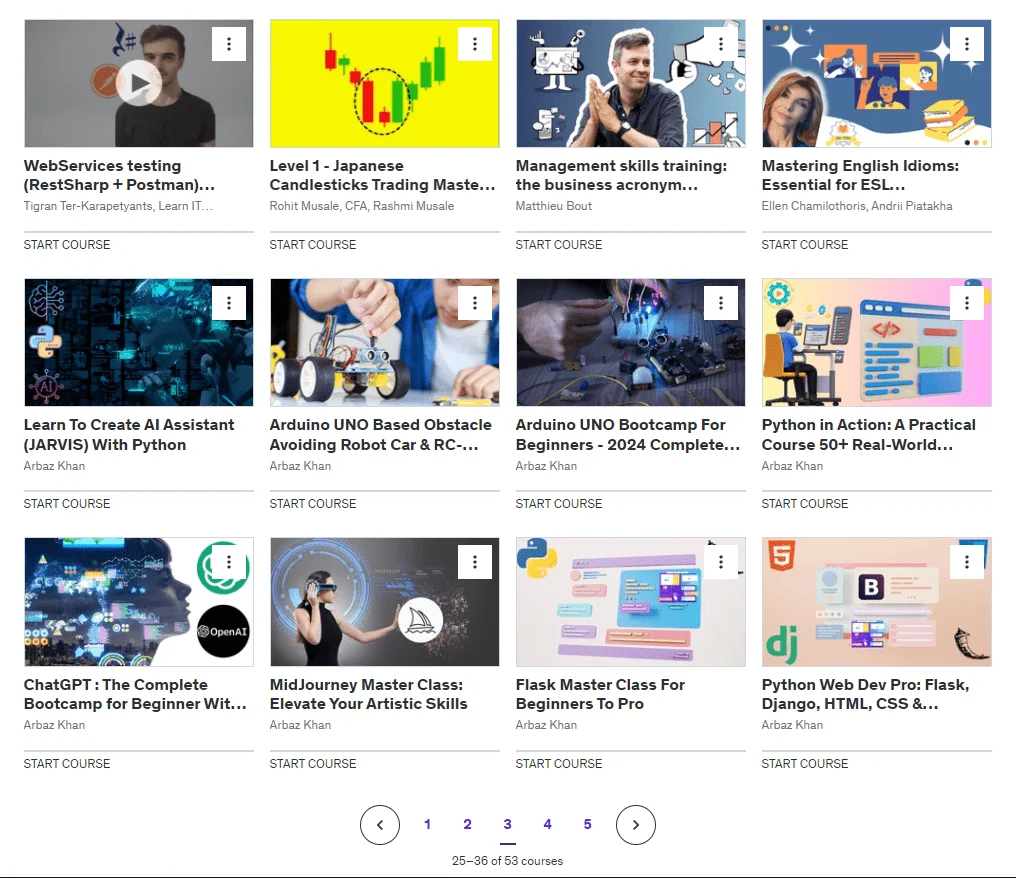The width and height of the screenshot is (1016, 878).
Task: Open Mastering English Idioms thumbnail
Action: pyautogui.click(x=877, y=83)
